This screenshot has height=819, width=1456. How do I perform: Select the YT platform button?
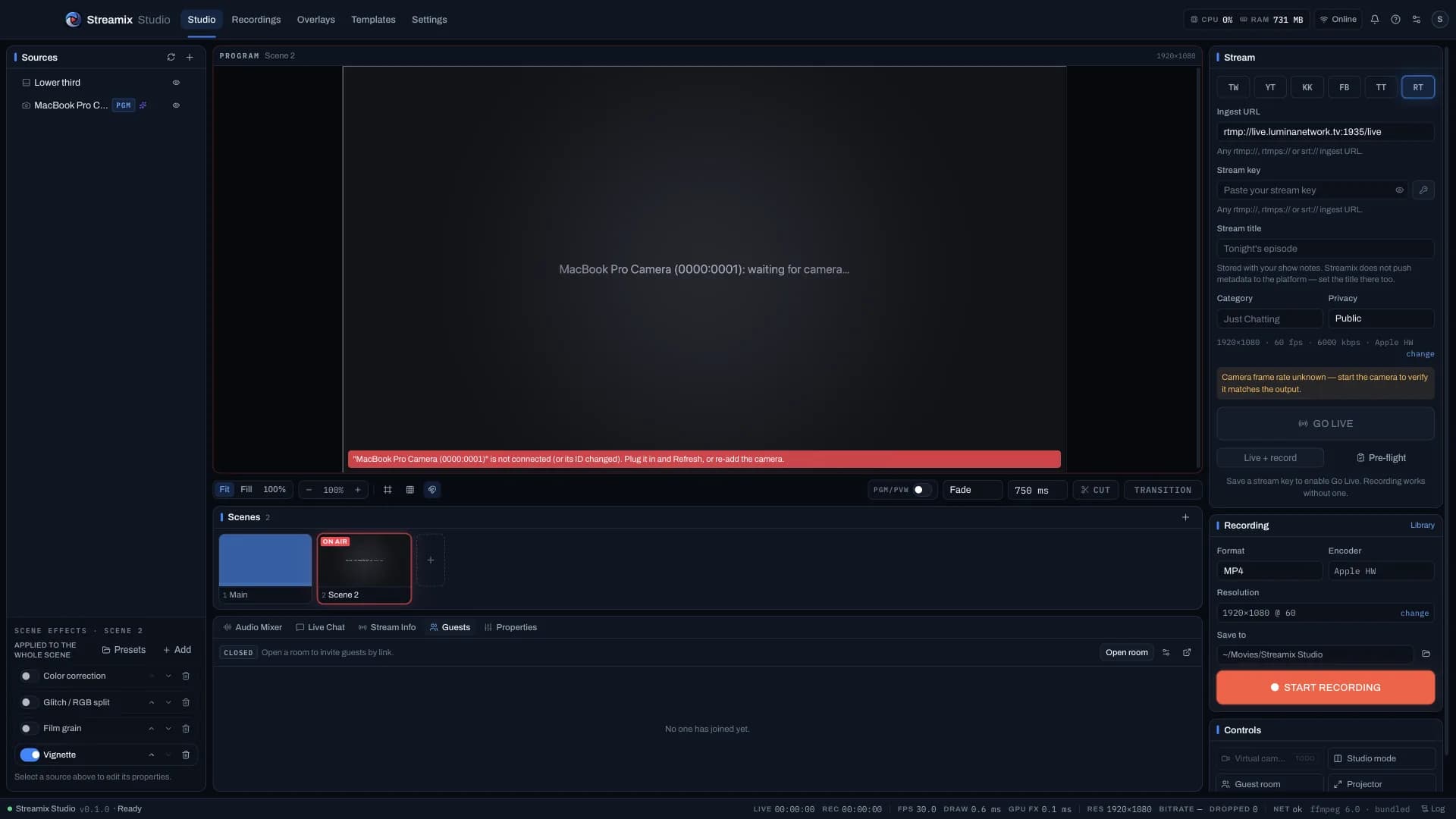click(1270, 87)
